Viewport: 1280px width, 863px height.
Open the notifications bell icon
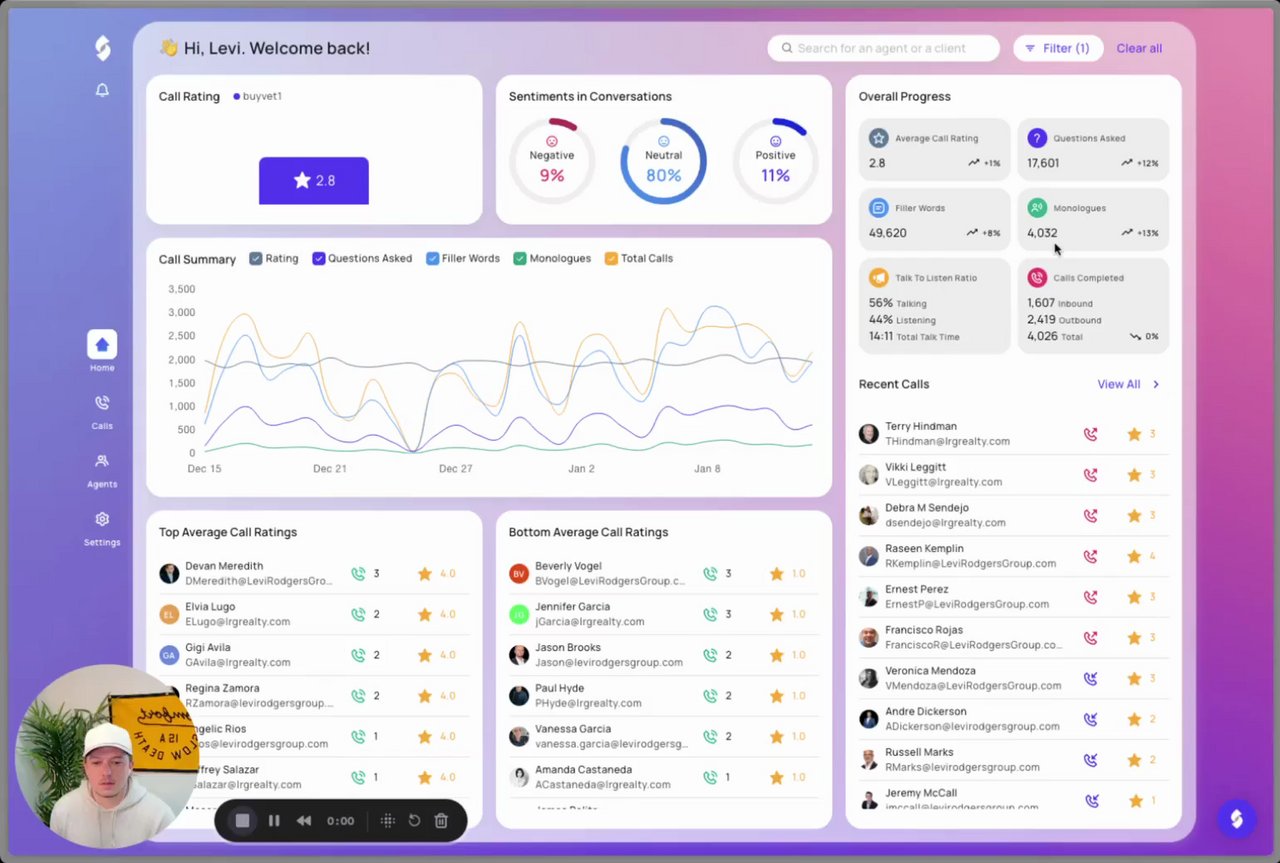click(102, 90)
